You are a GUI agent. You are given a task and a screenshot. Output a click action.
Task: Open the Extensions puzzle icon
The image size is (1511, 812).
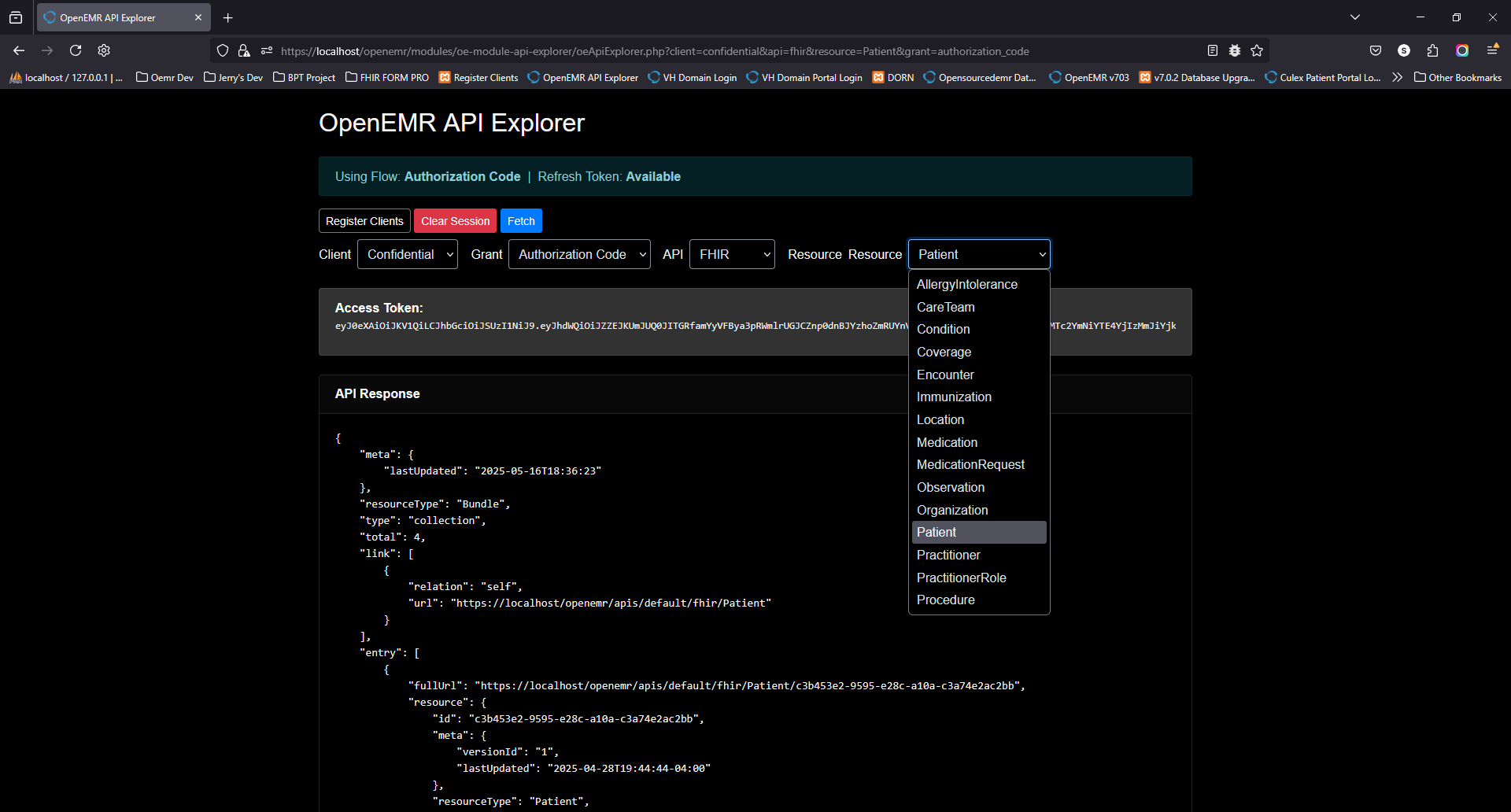pos(1432,50)
